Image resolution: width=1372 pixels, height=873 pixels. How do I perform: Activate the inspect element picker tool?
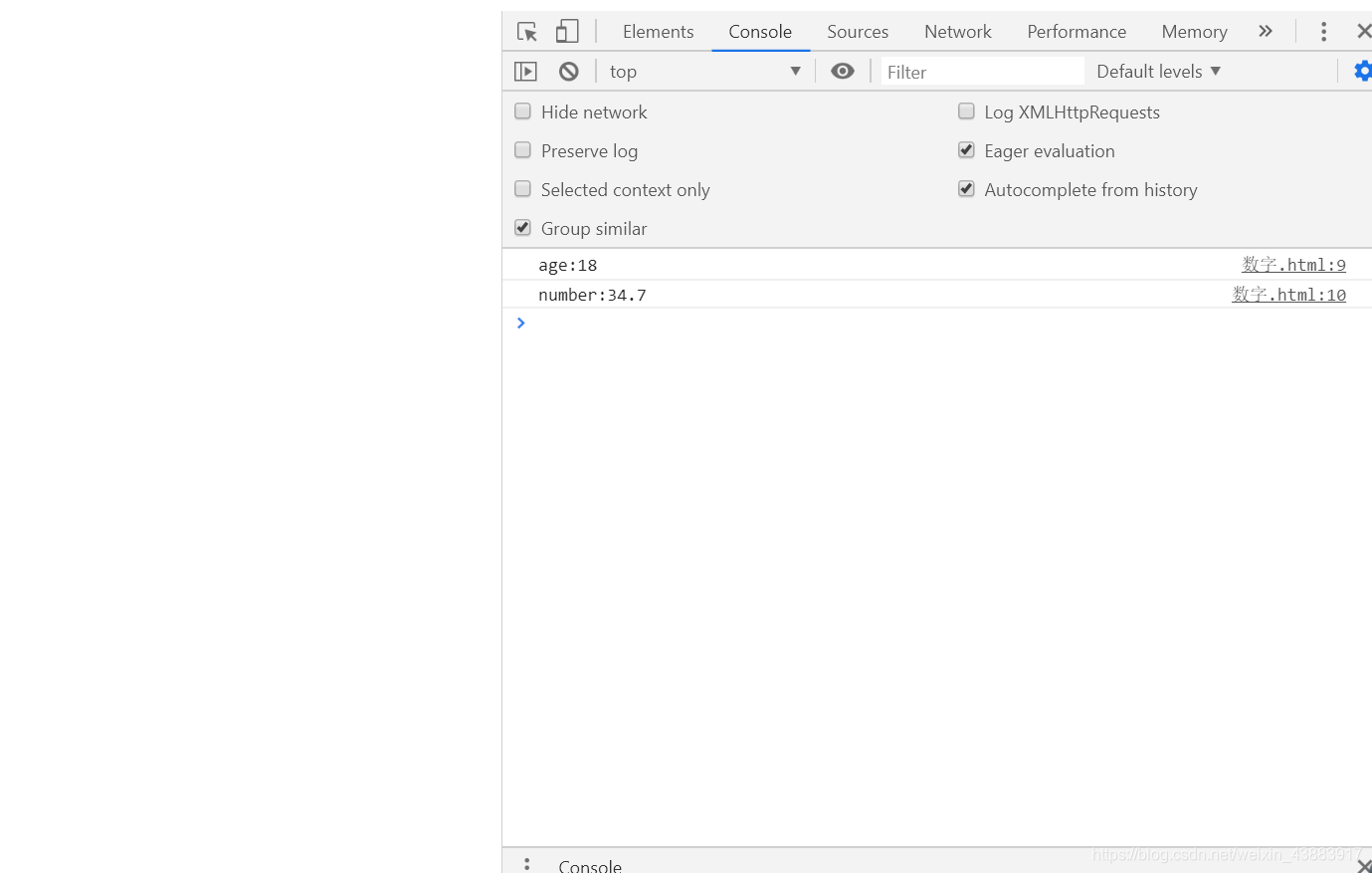click(x=527, y=32)
